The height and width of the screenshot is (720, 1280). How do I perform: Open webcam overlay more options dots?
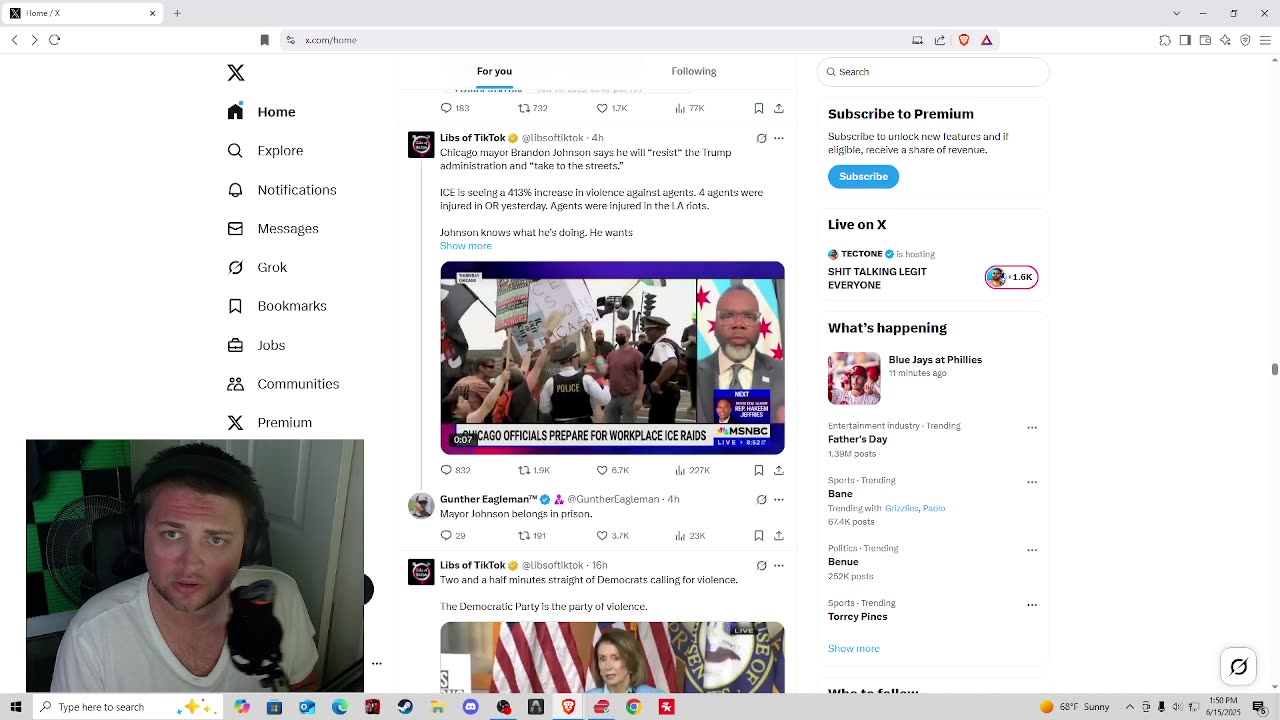[x=377, y=663]
